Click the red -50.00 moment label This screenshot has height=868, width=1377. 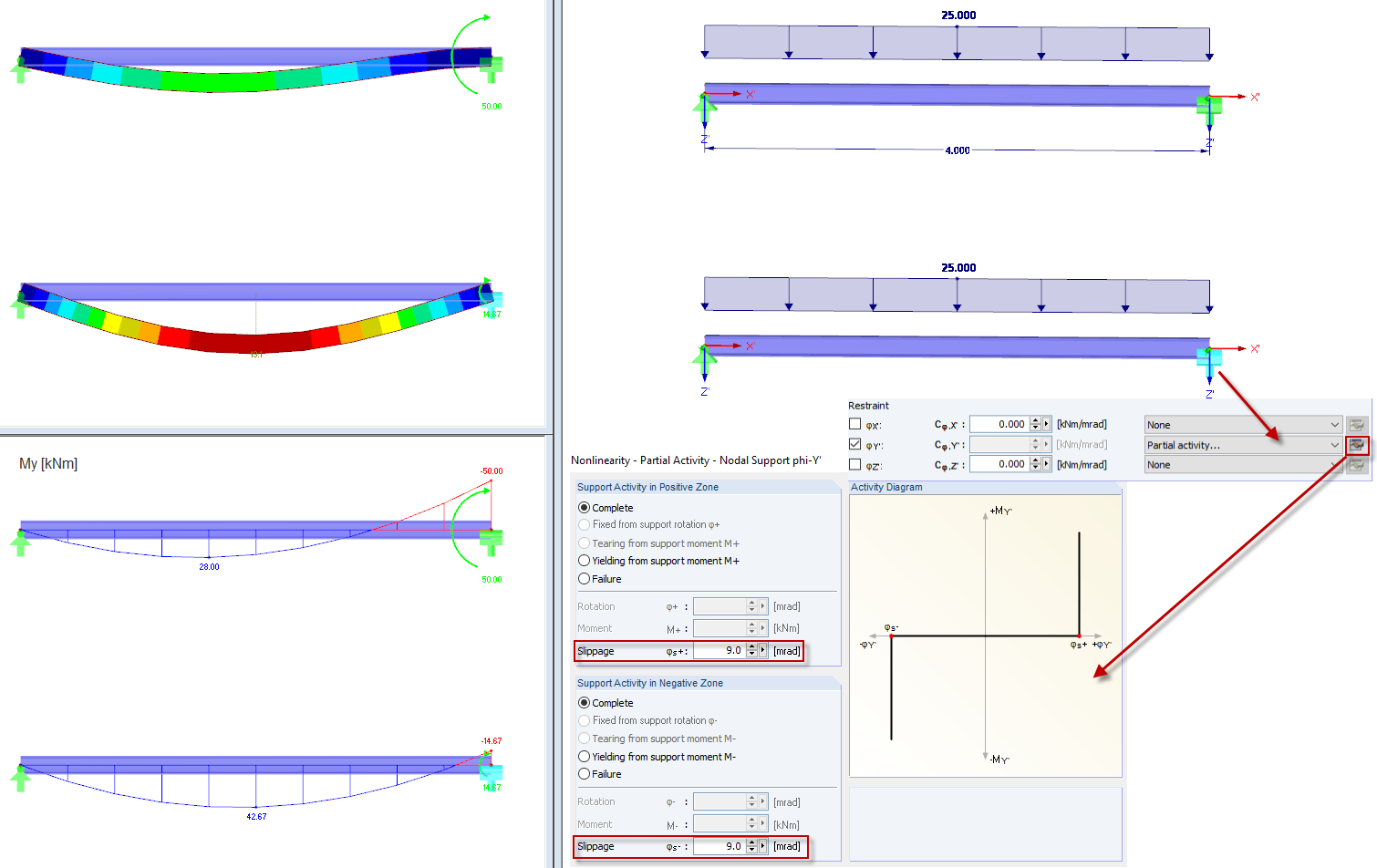[492, 471]
